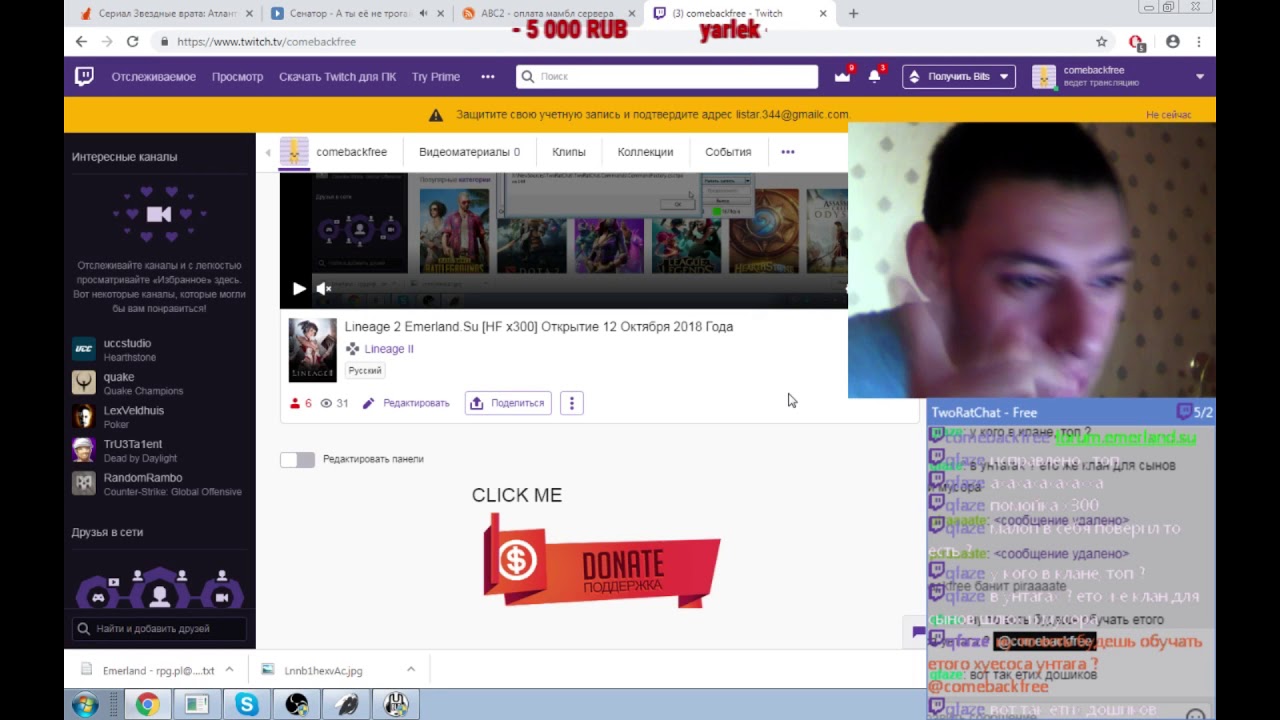Image resolution: width=1280 pixels, height=720 pixels.
Task: Click the red browser extension icon
Action: 1136,42
